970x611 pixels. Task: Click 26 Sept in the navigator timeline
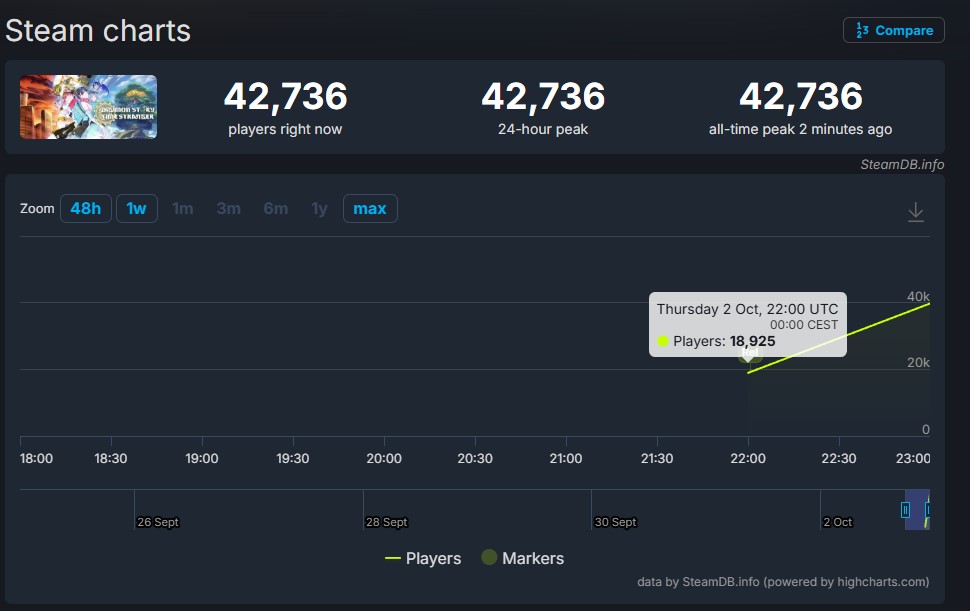click(x=158, y=522)
